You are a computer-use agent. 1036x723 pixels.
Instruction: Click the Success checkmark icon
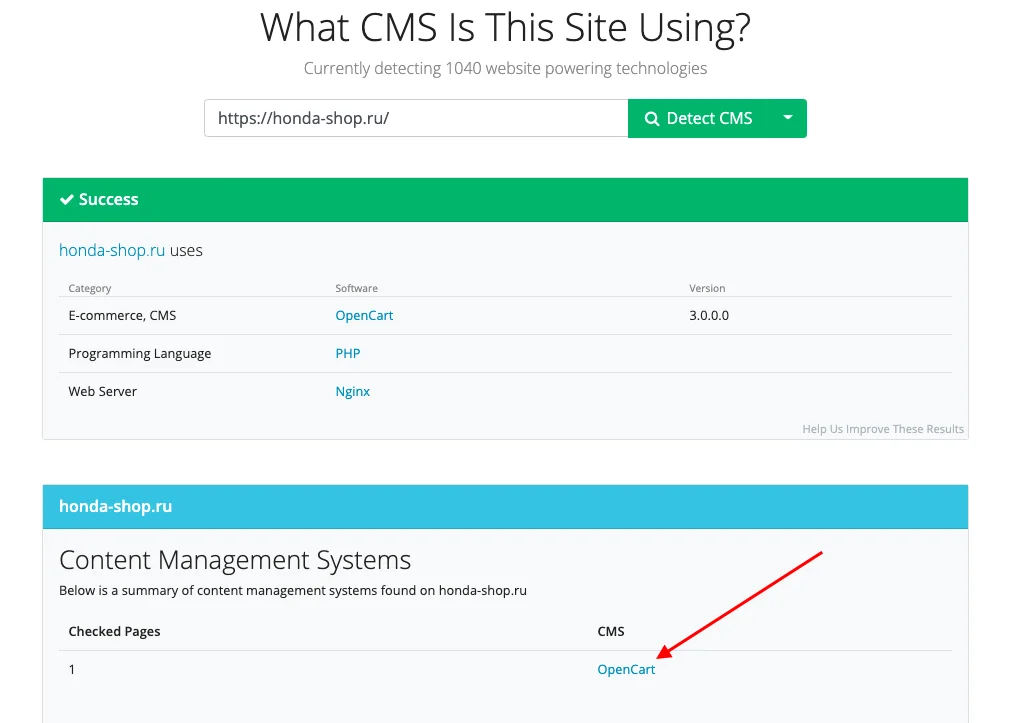tap(67, 200)
